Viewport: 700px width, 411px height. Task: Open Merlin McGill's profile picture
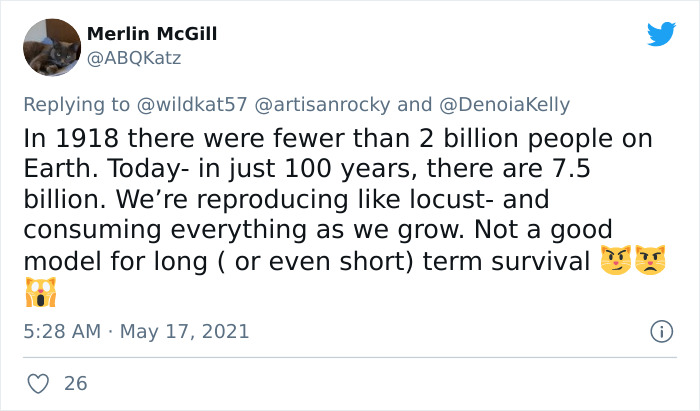coord(51,47)
